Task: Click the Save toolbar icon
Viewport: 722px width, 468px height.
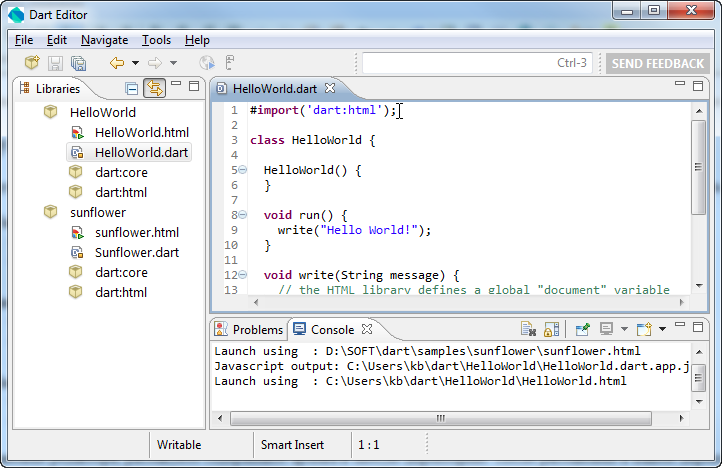Action: pyautogui.click(x=55, y=63)
